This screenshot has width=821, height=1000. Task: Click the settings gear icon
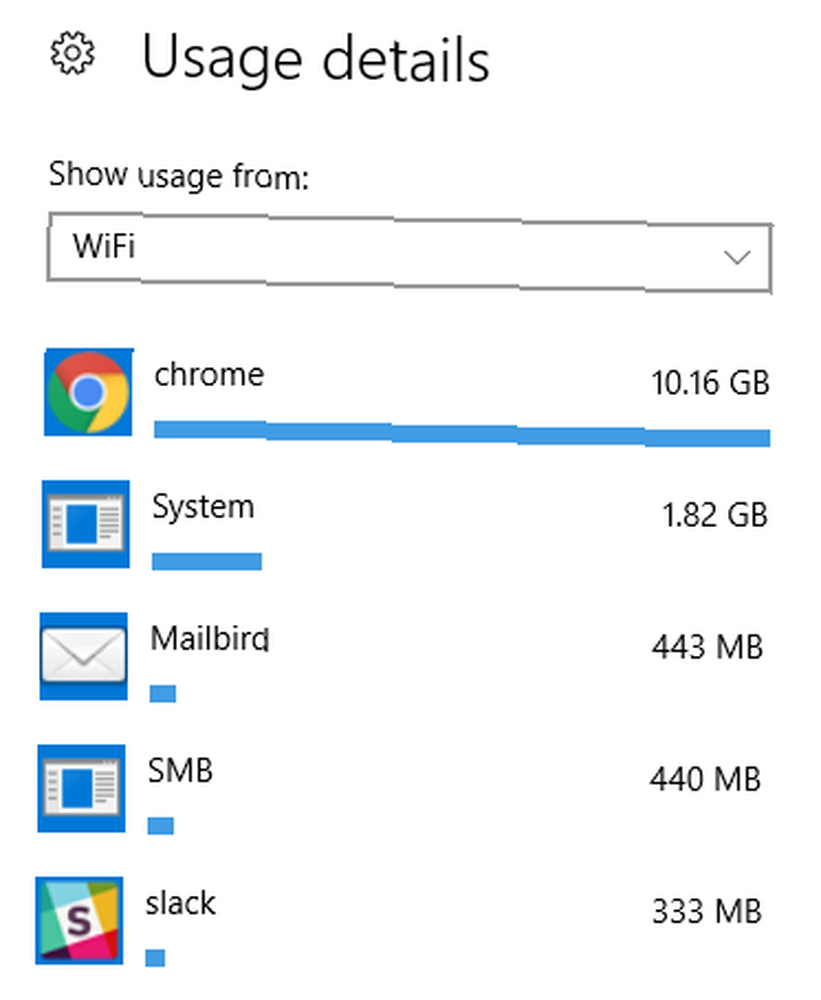pyautogui.click(x=73, y=53)
